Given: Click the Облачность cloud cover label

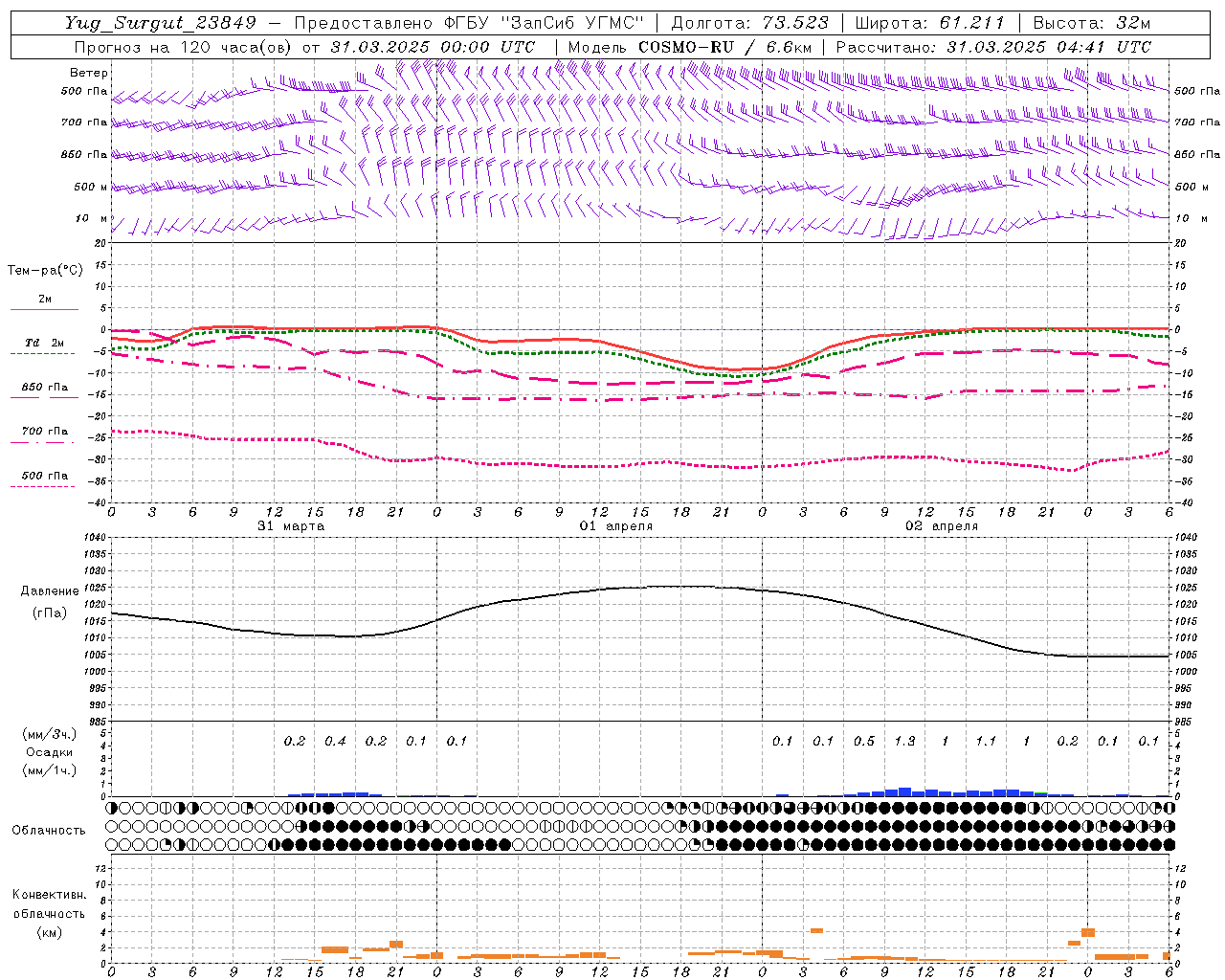Looking at the screenshot, I should coord(49,830).
